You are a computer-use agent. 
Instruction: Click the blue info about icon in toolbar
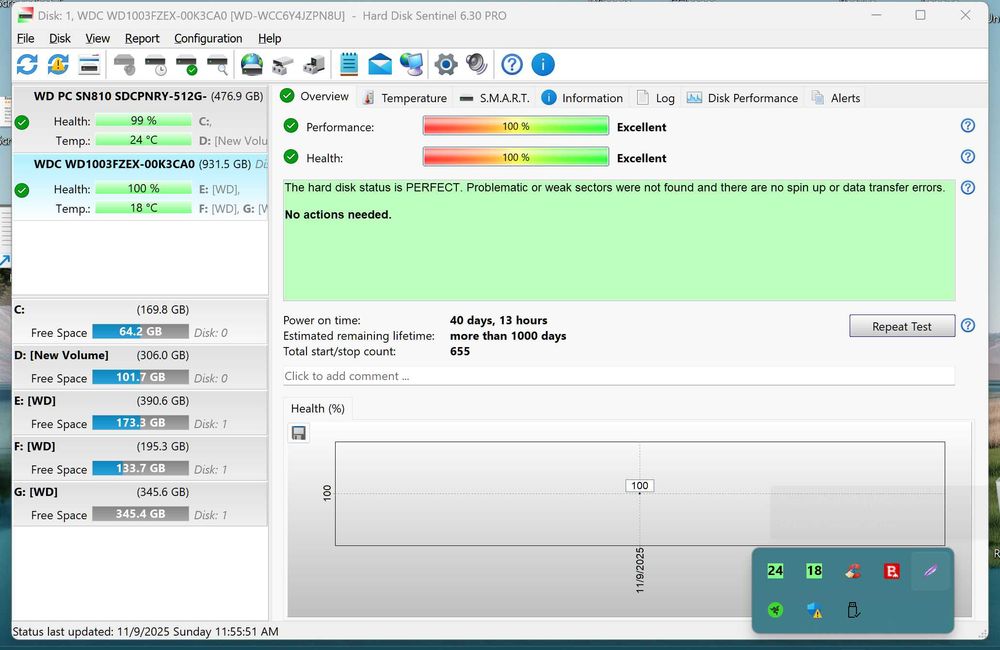tap(543, 64)
